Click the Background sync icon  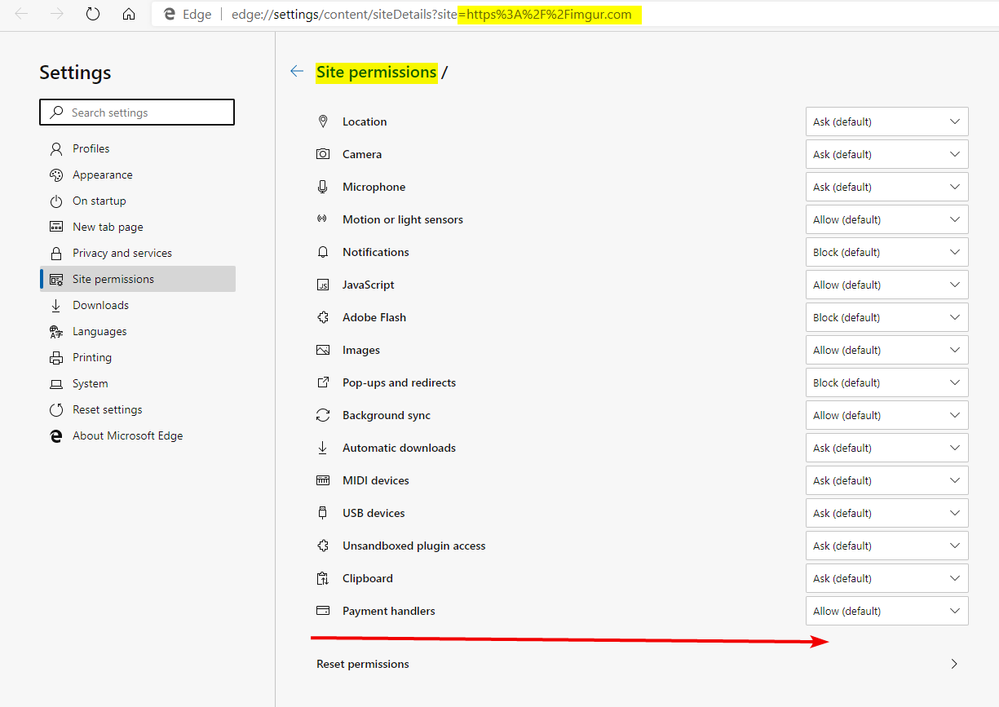point(323,415)
